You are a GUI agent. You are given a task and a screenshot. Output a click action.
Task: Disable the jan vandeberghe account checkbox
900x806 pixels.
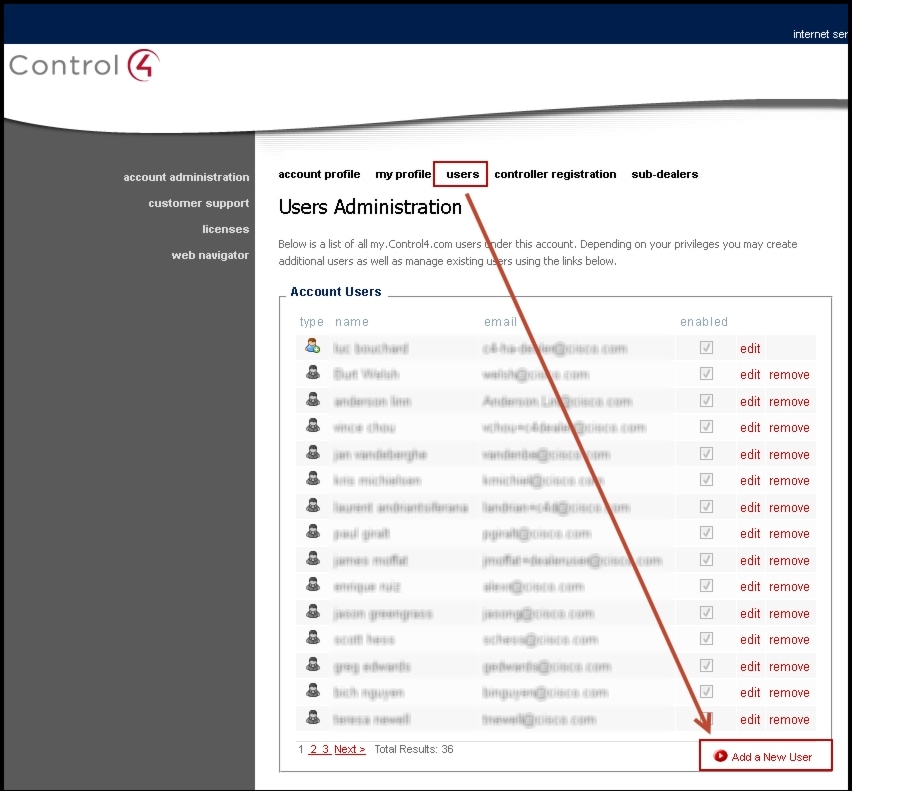click(707, 454)
